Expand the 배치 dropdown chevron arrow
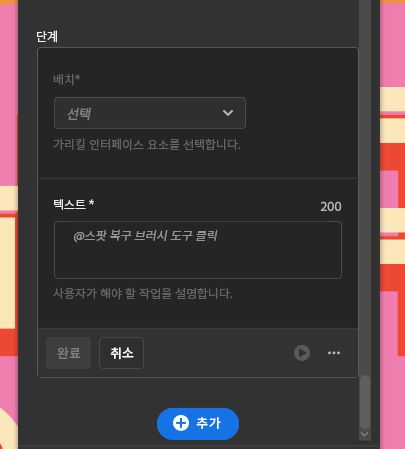This screenshot has height=449, width=405. click(x=228, y=113)
